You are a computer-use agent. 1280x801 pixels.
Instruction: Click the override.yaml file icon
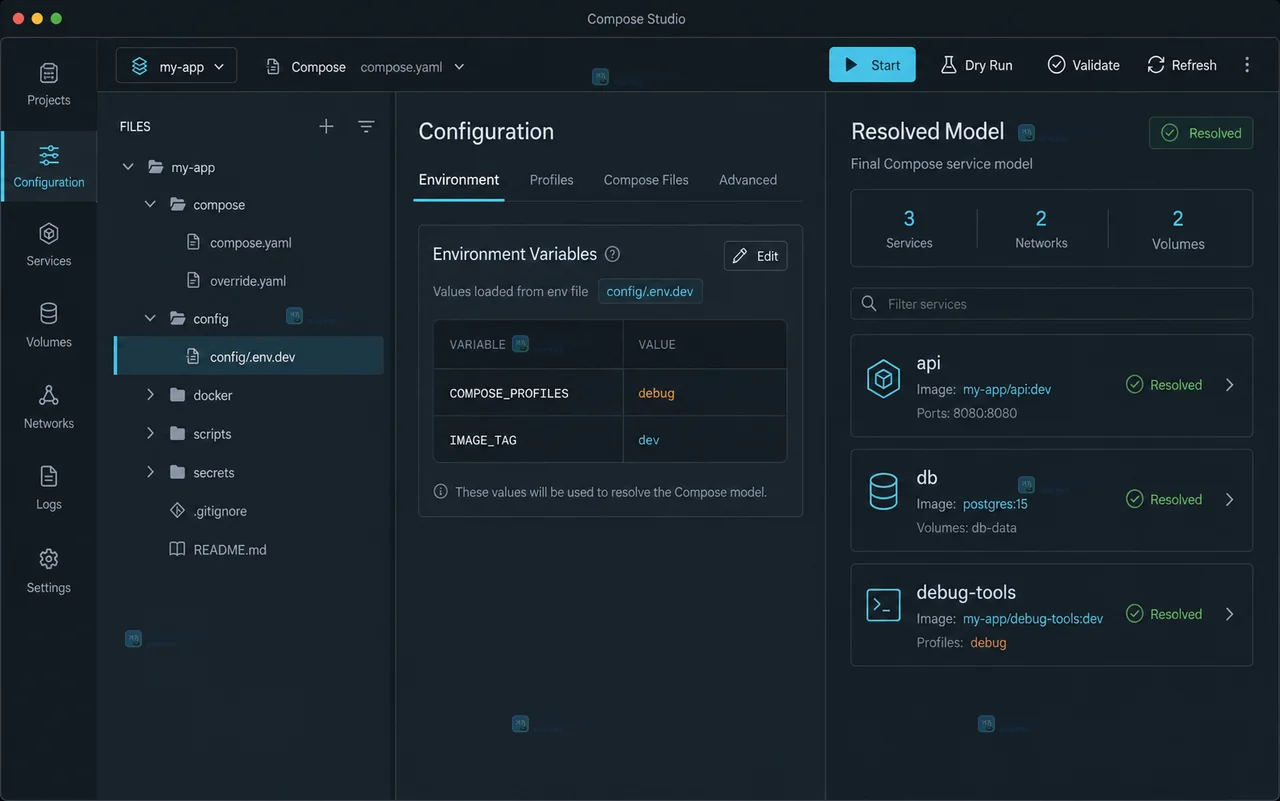click(193, 281)
